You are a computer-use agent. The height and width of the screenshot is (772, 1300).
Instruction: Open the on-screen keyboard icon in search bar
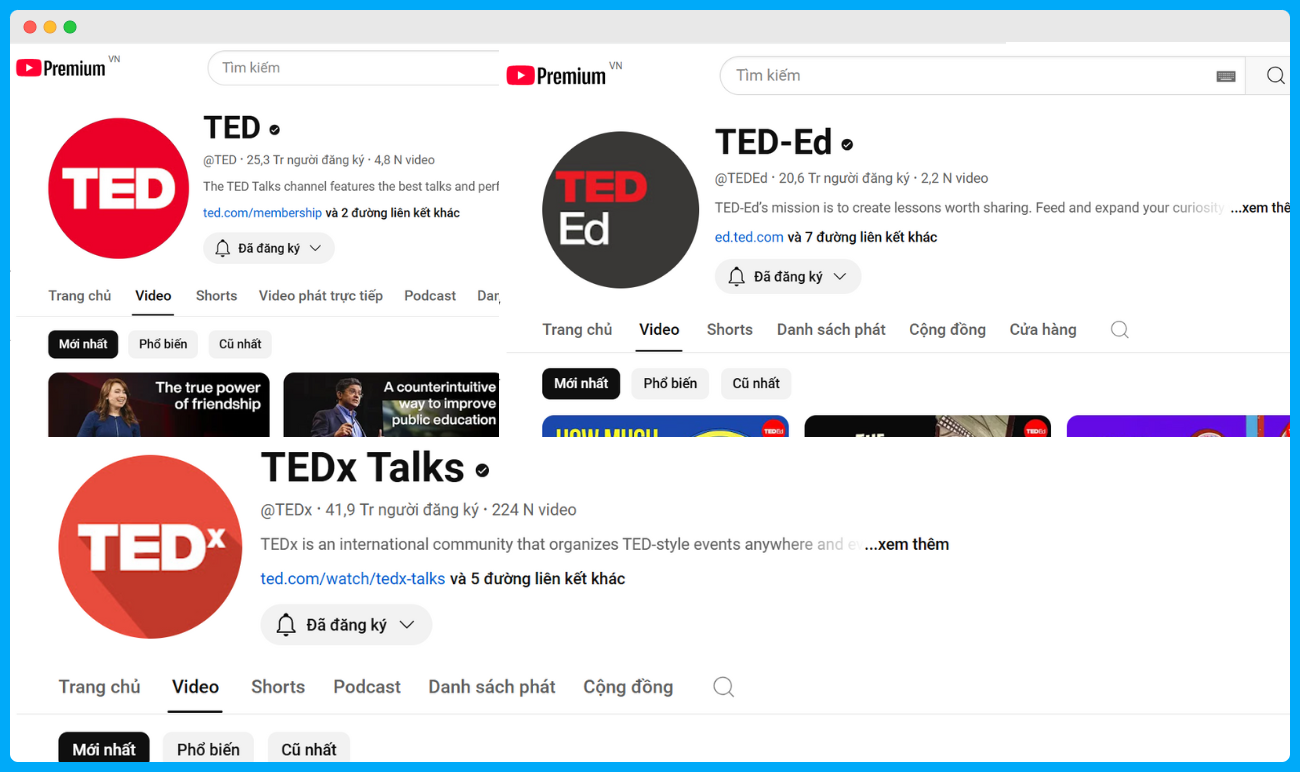click(x=1226, y=76)
